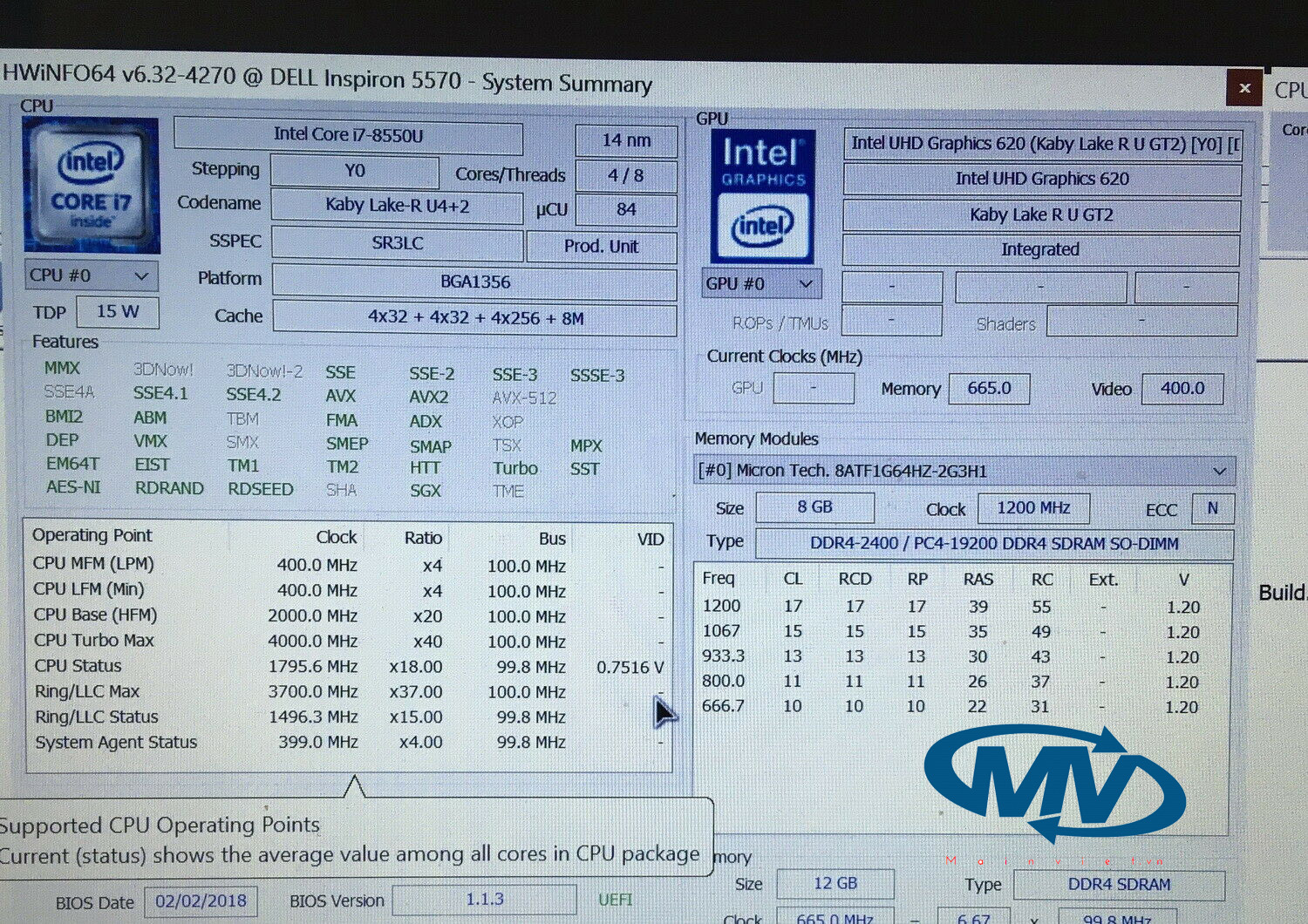Click the µCU value 84
The height and width of the screenshot is (924, 1308).
626,210
